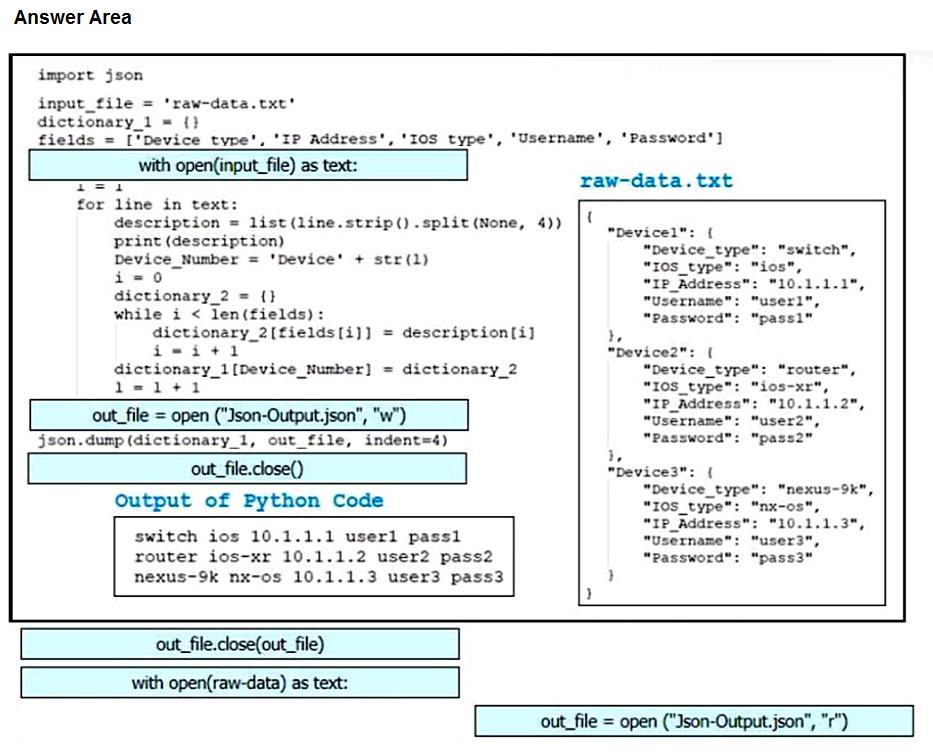
Task: Click the 'nexus-9k nx-os 10.1.1.3' output line
Action: pos(318,577)
